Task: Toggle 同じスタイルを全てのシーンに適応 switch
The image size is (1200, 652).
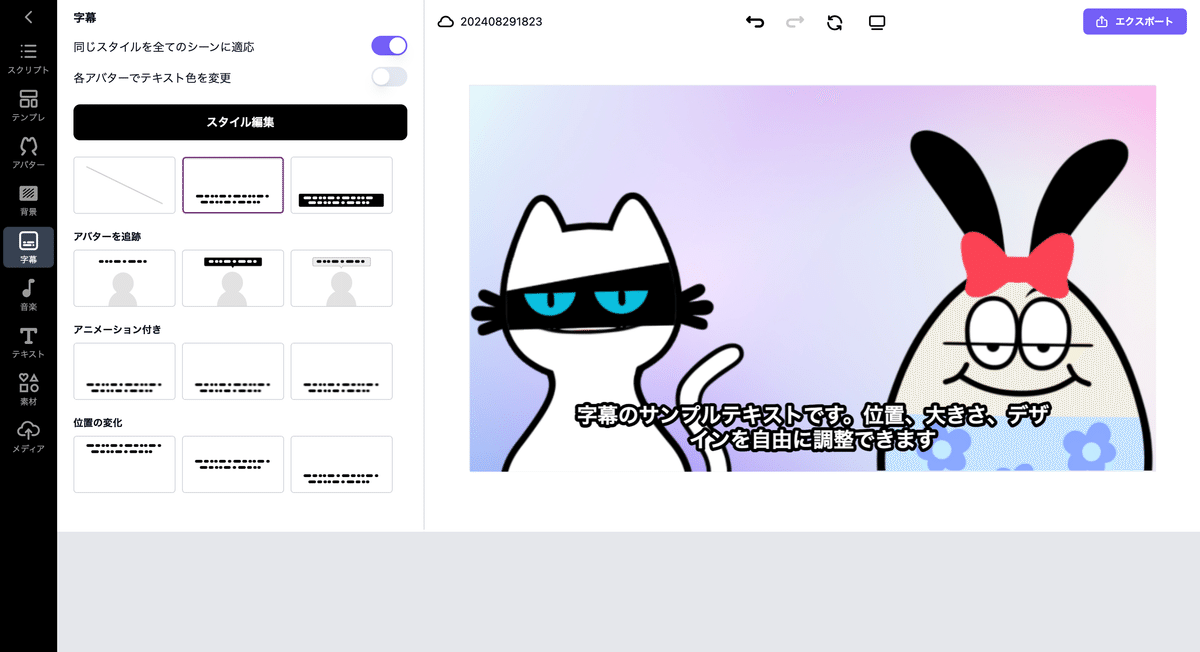Action: [x=389, y=45]
